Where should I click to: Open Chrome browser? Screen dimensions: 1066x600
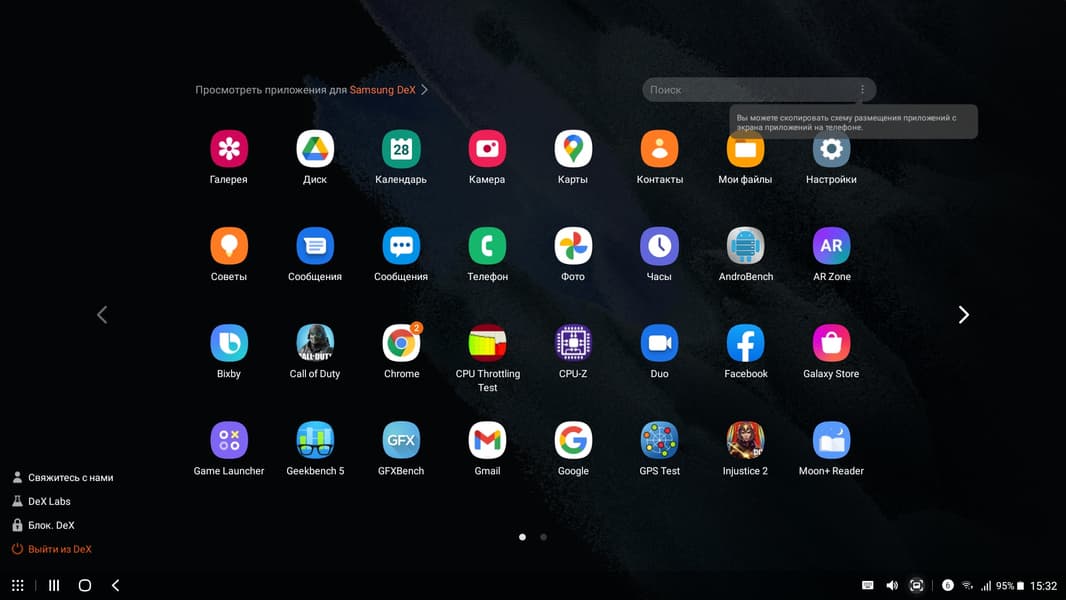pyautogui.click(x=401, y=343)
